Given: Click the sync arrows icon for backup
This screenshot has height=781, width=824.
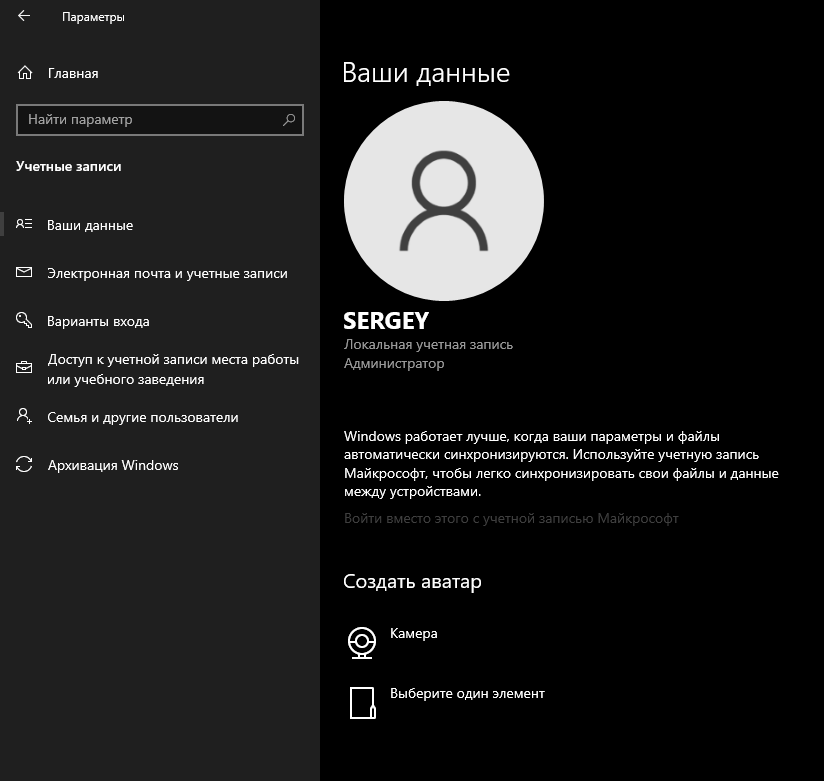Looking at the screenshot, I should click(x=24, y=465).
